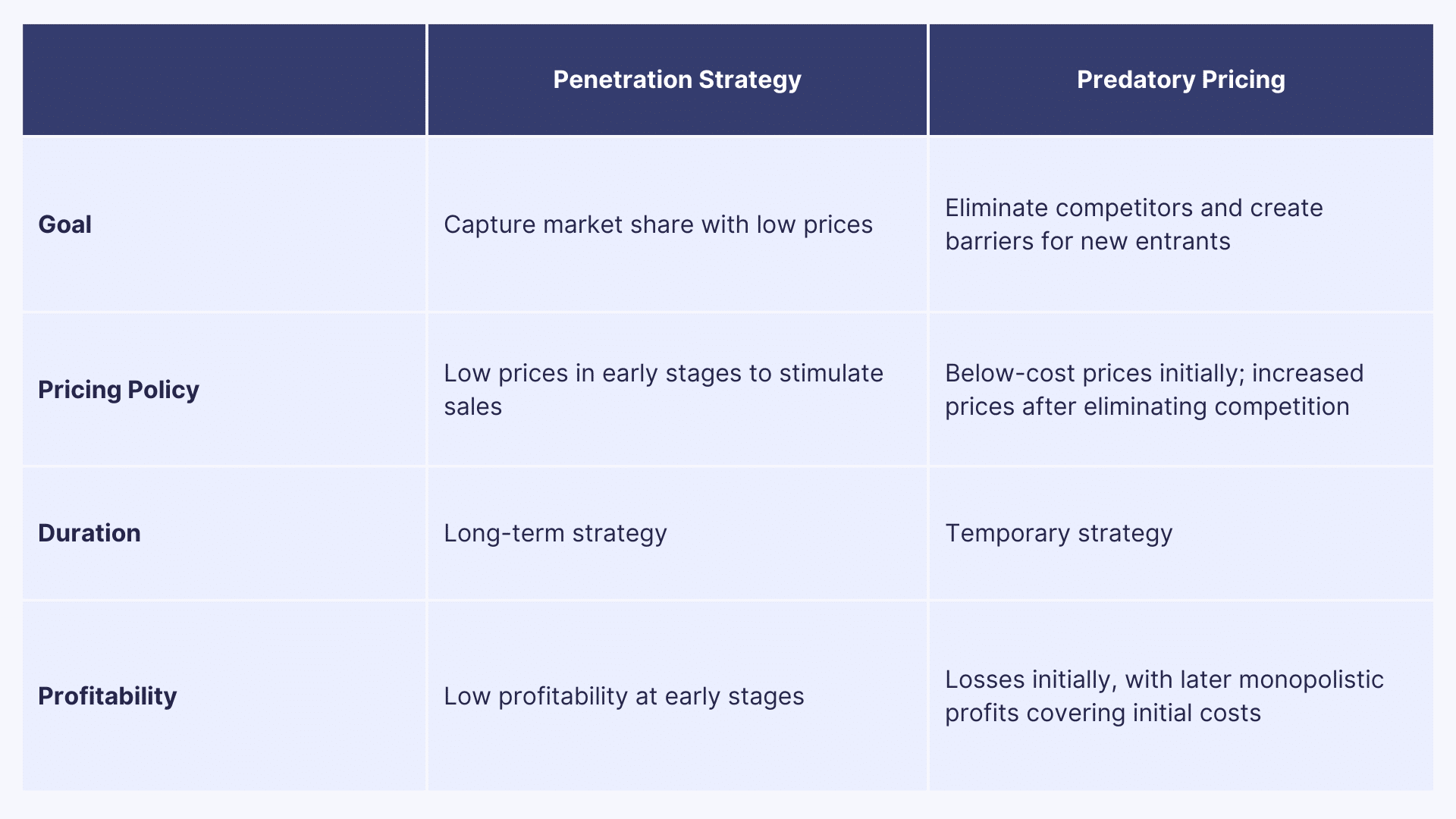Screen dimensions: 1456x819
Task: Select the Pricing Policy row label
Action: coord(118,390)
